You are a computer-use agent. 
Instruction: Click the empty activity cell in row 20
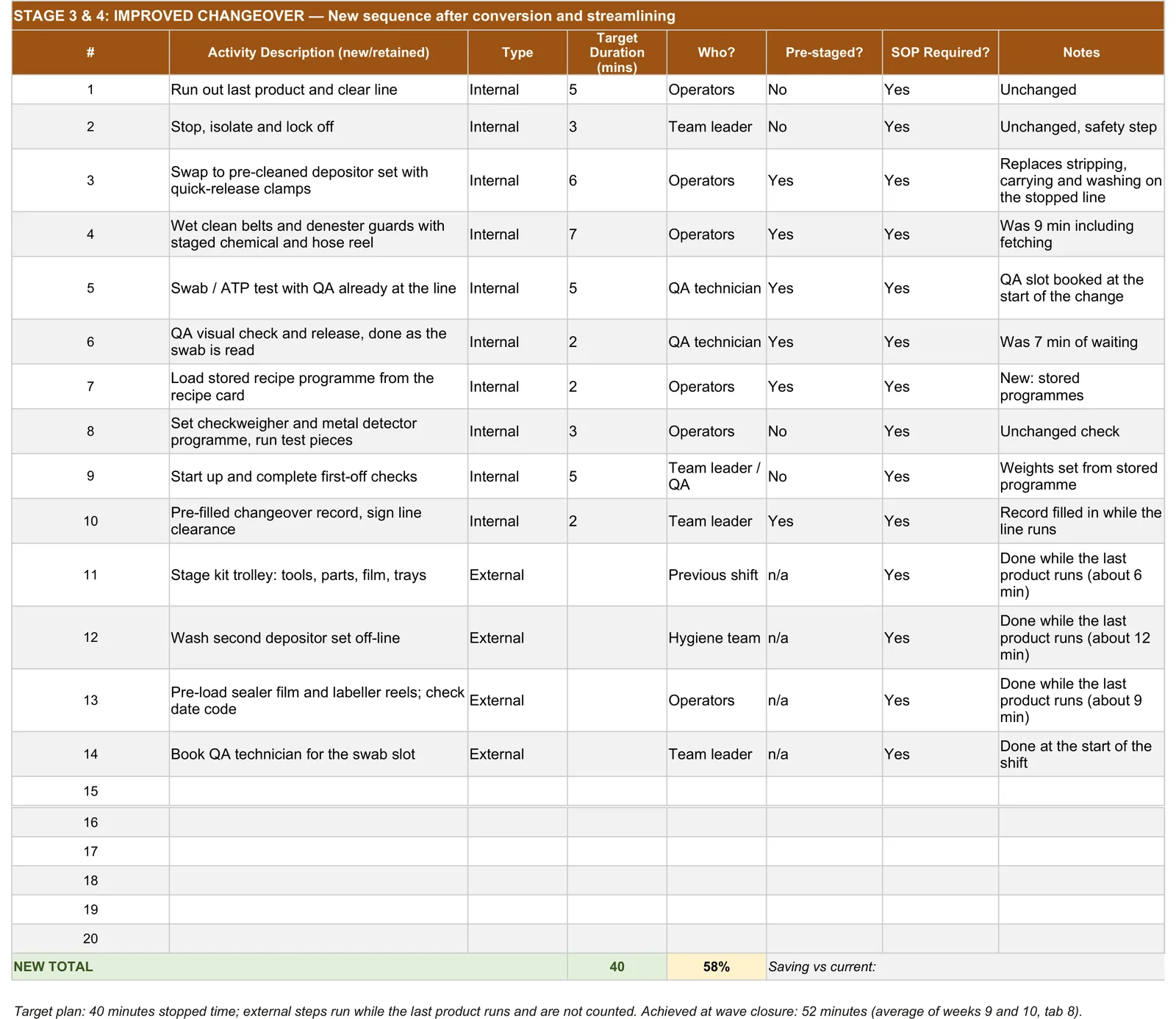(x=318, y=938)
